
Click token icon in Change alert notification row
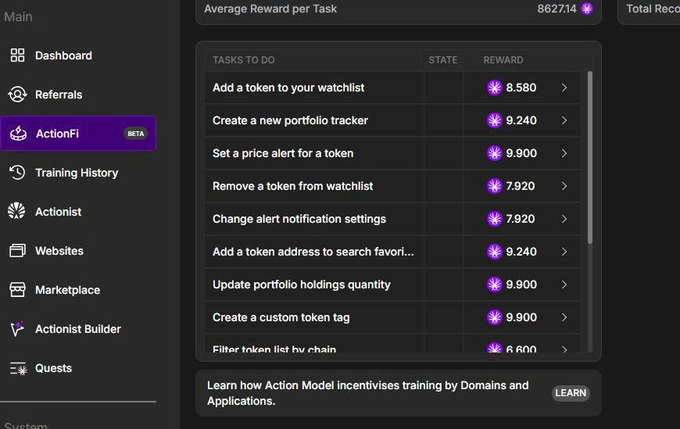[494, 219]
